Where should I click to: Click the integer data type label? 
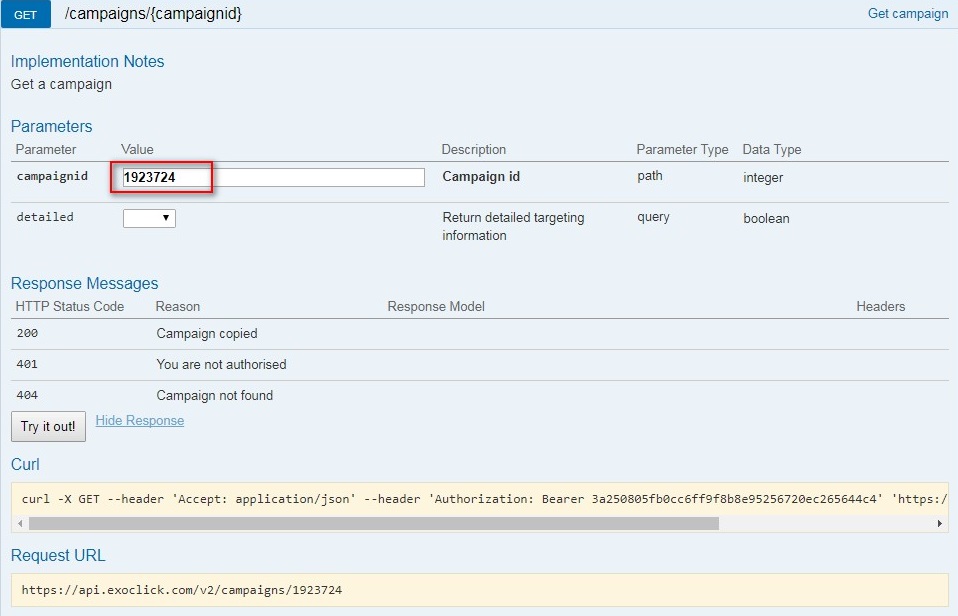pos(763,177)
